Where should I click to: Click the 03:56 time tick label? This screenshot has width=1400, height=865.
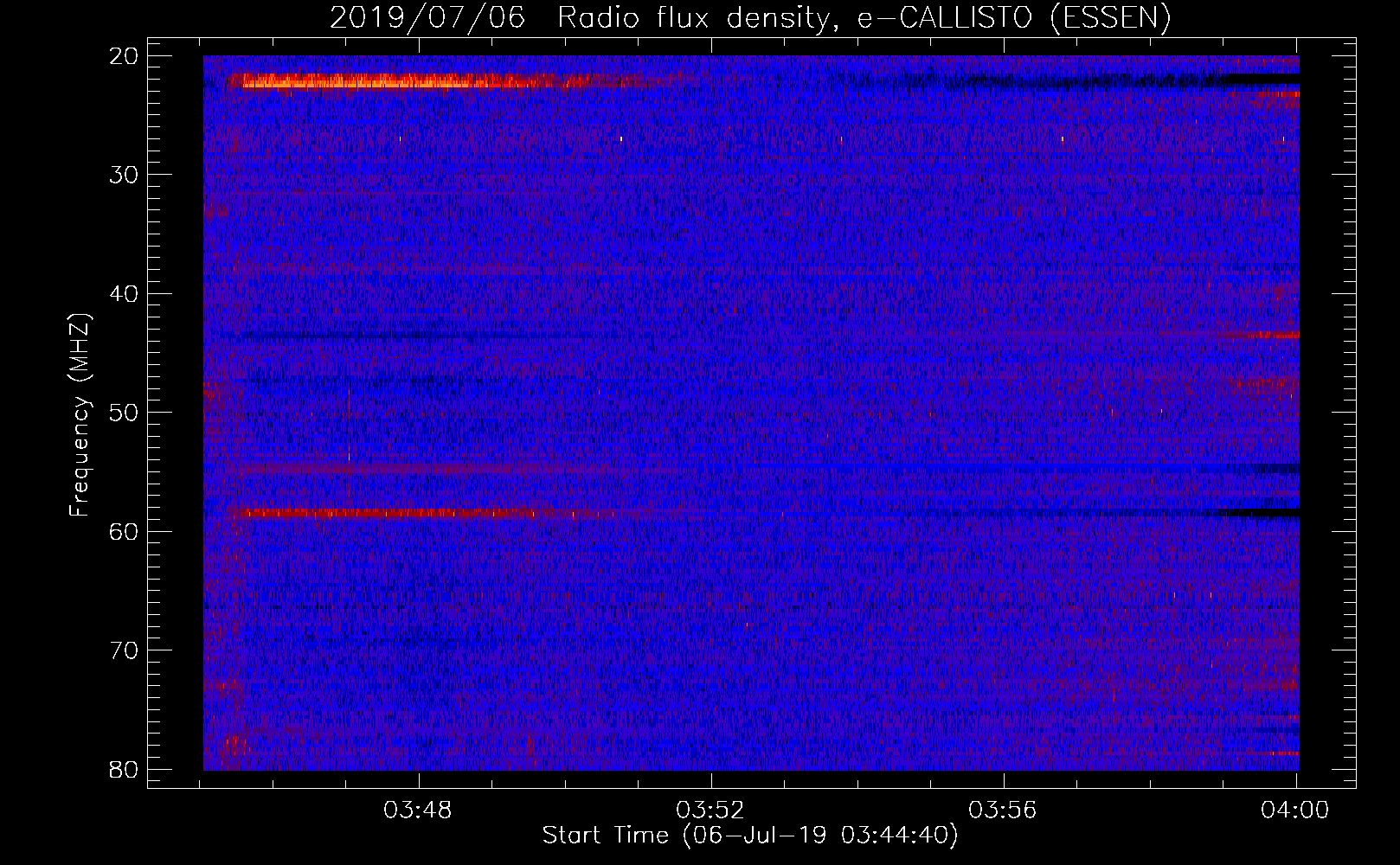1003,811
